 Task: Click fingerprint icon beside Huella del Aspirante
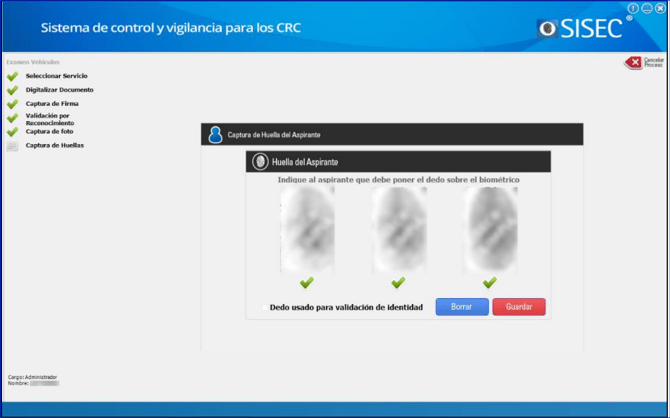point(260,161)
